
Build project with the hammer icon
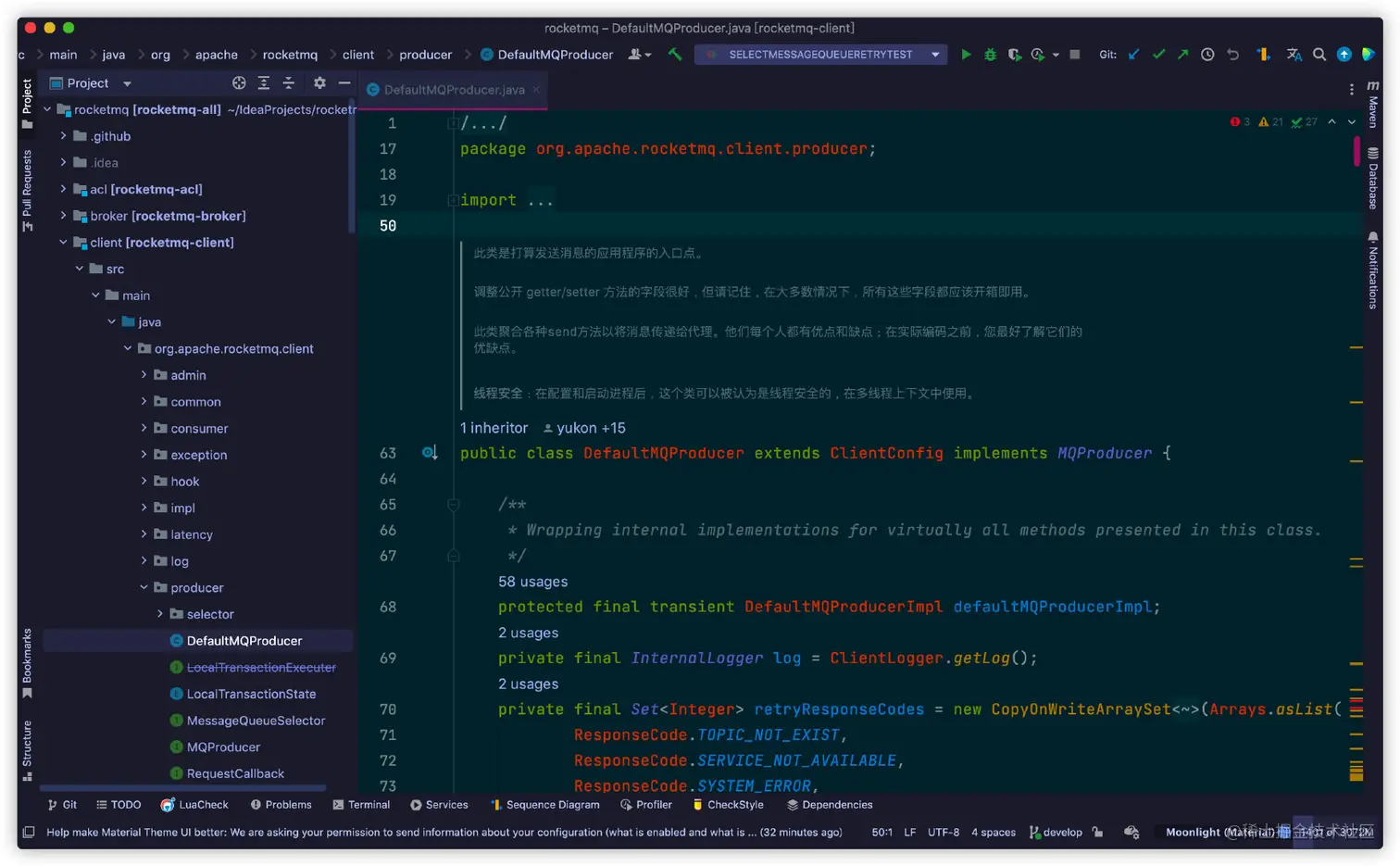coord(675,55)
